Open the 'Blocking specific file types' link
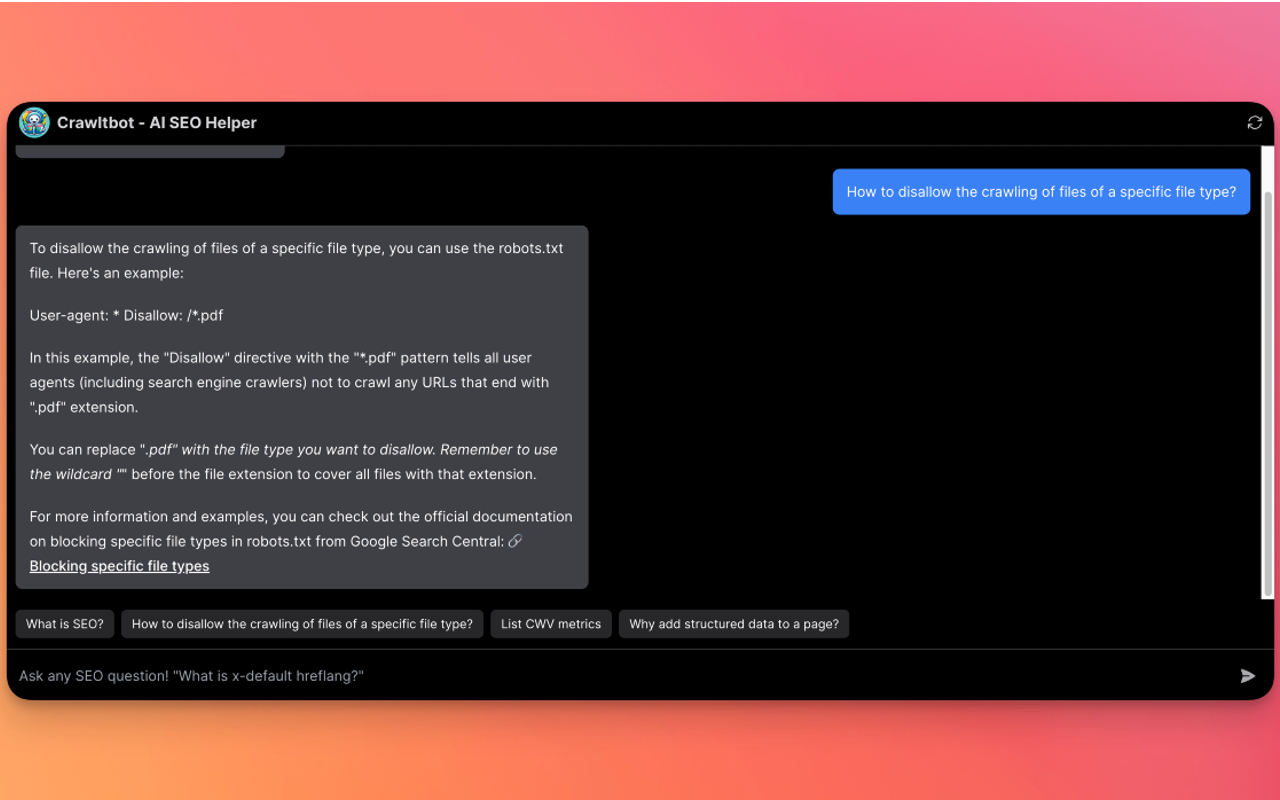The image size is (1280, 800). click(x=119, y=566)
